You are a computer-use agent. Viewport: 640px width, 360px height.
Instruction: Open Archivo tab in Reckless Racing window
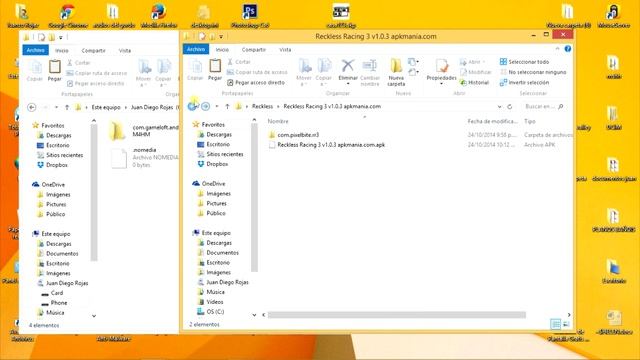(196, 49)
